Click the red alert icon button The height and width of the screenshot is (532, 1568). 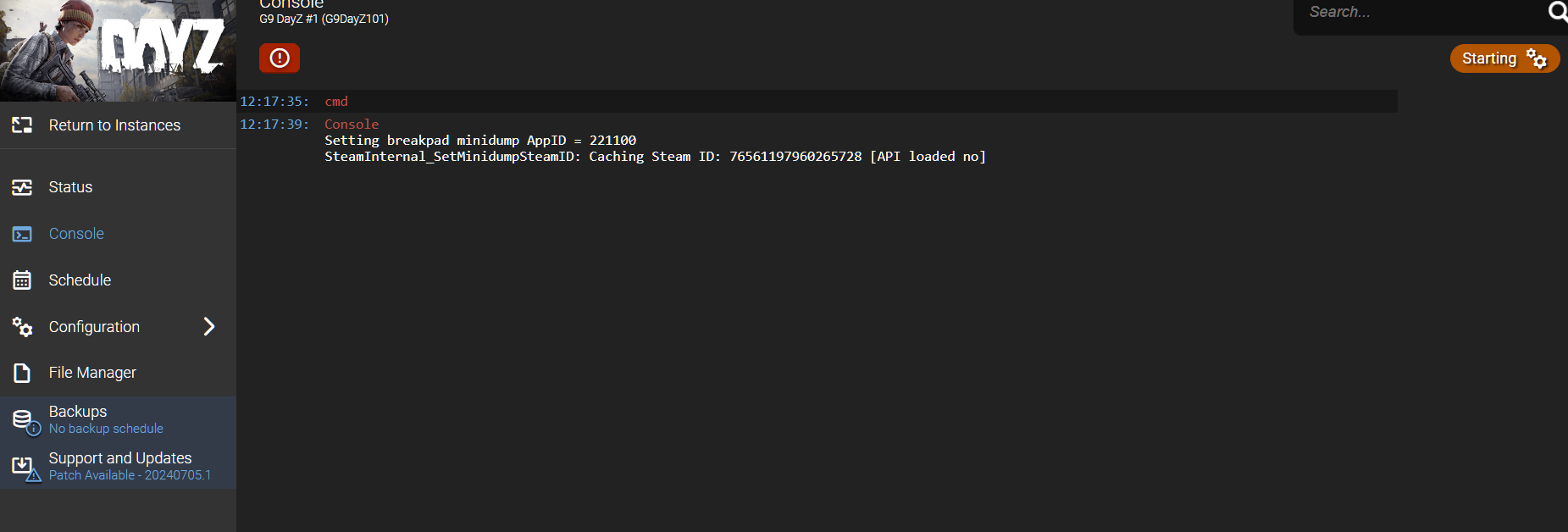tap(280, 58)
